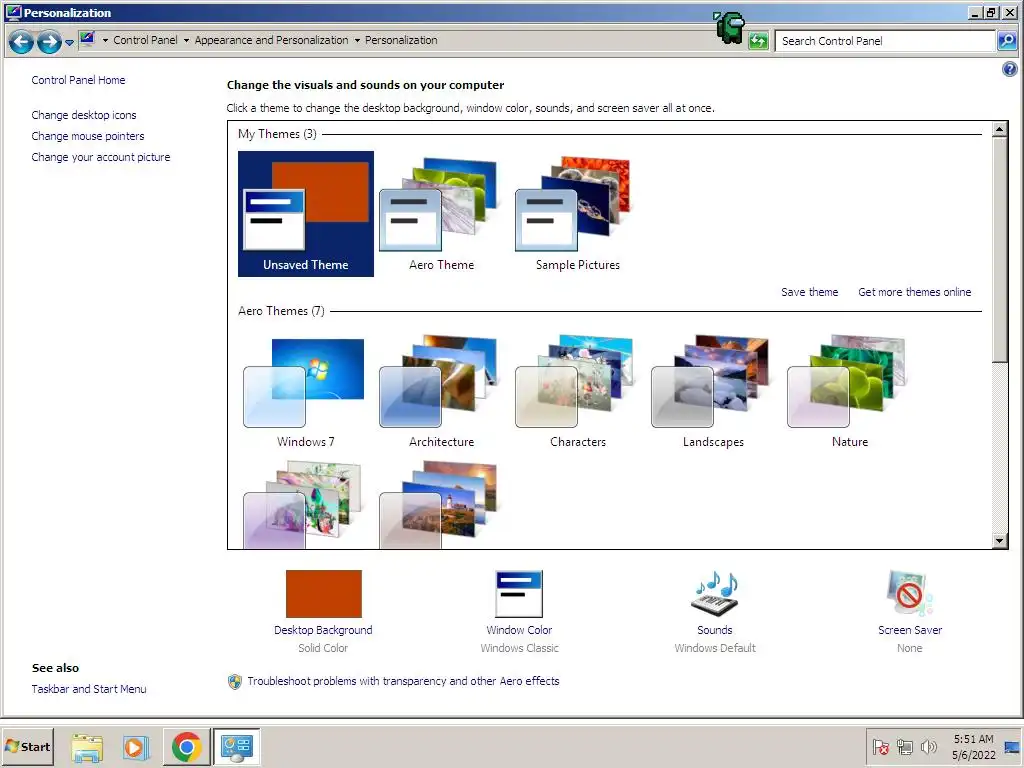Open Control Panel Home link
The width and height of the screenshot is (1024, 768).
[78, 80]
